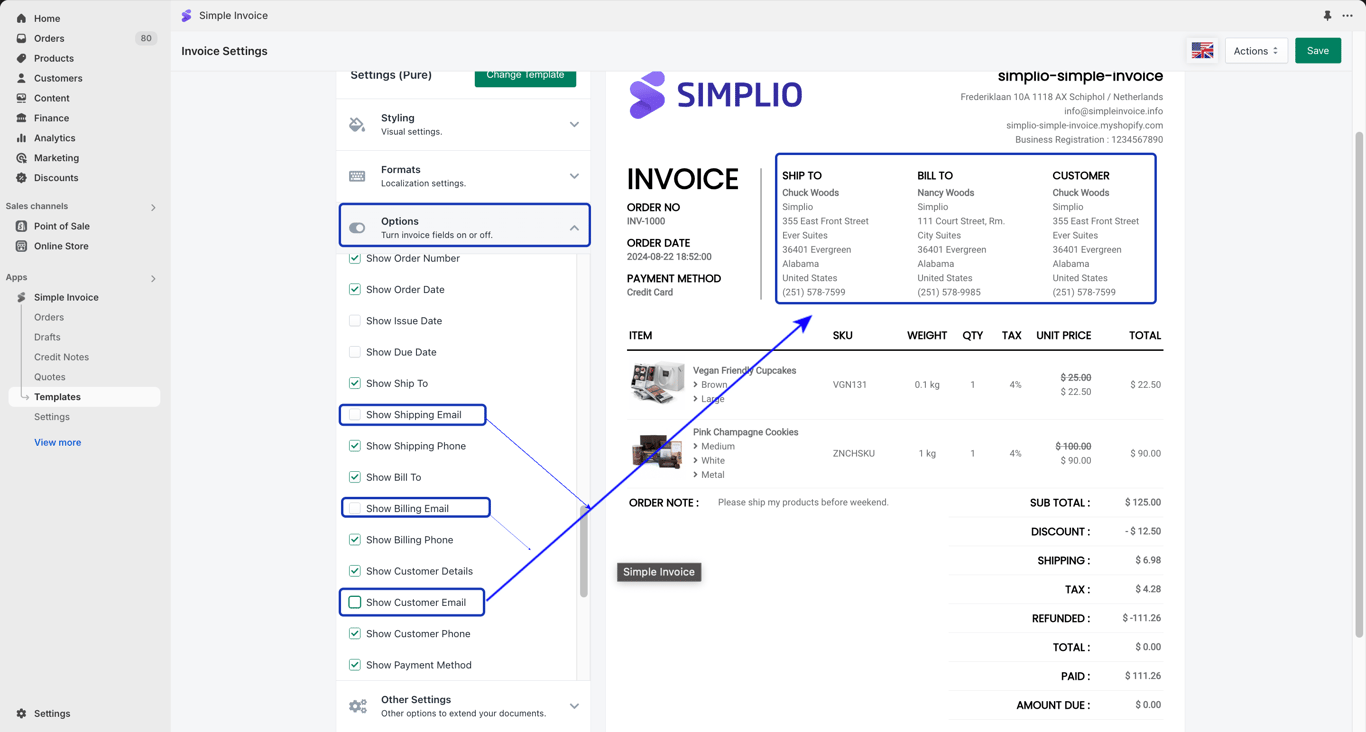This screenshot has width=1366, height=732.
Task: Collapse the Options section chevron
Action: 574,228
